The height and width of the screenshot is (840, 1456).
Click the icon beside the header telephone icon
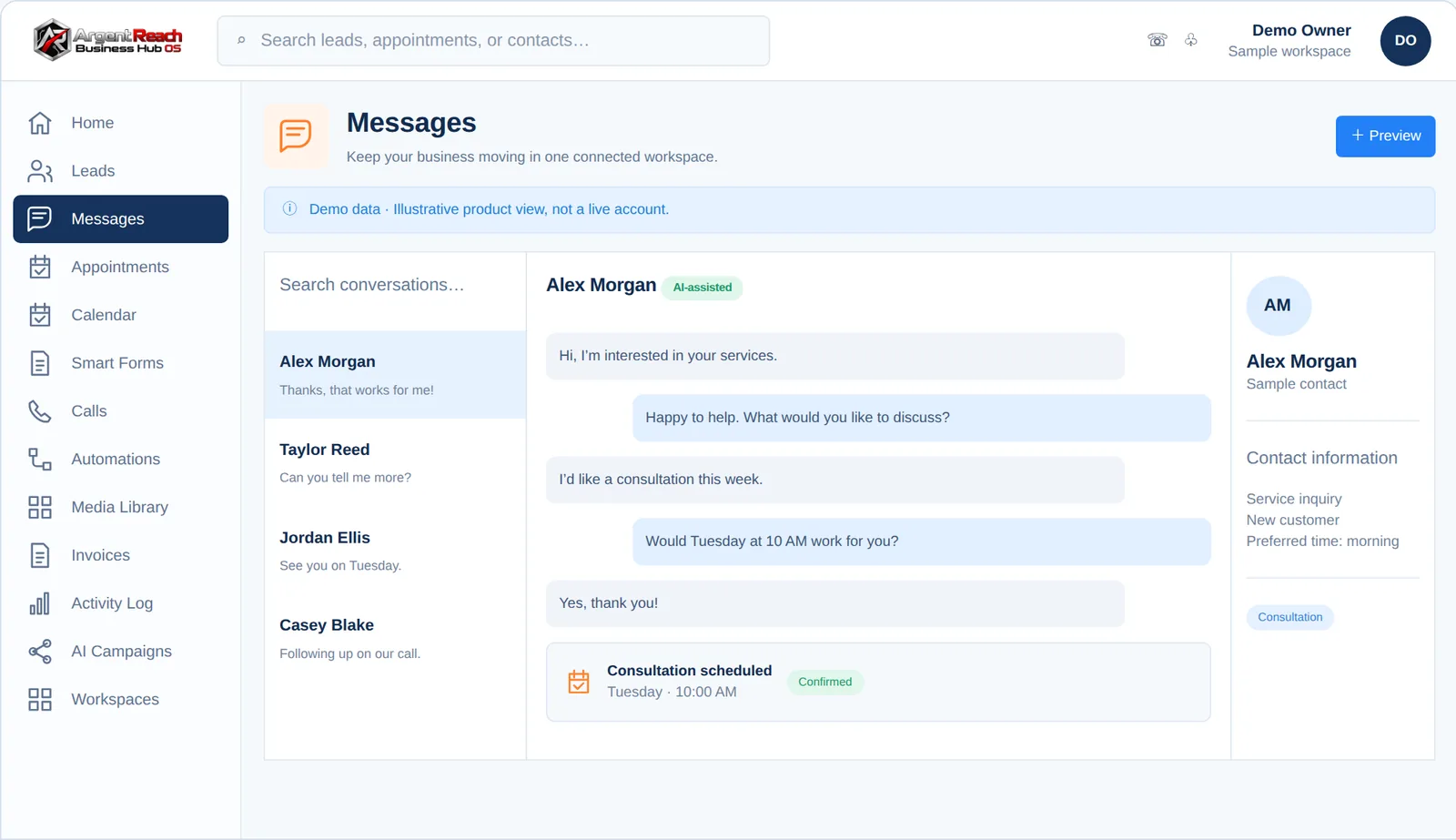click(x=1191, y=40)
